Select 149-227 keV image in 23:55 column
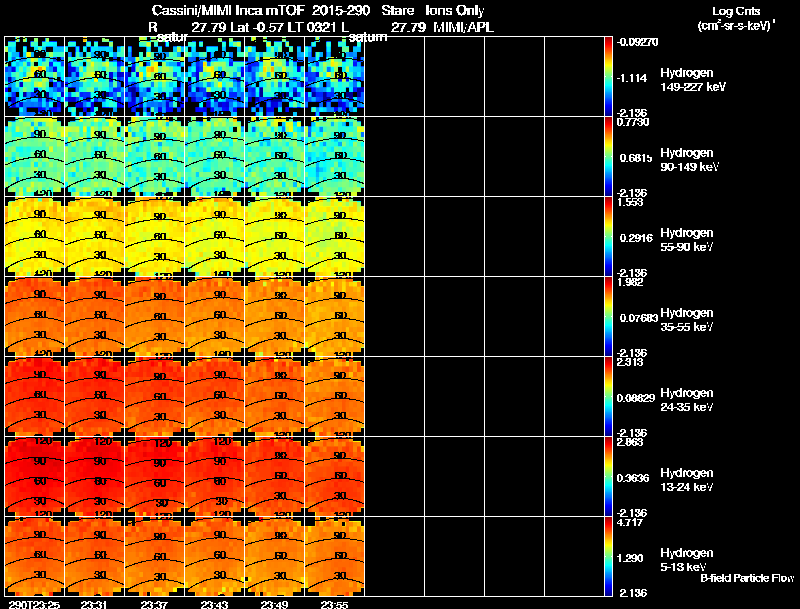Screen dimensions: 800x609 [x=334, y=77]
